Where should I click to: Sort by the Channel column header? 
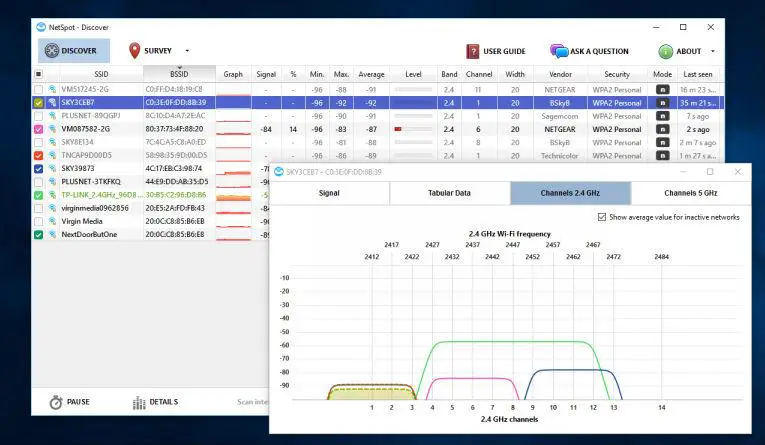tap(479, 74)
